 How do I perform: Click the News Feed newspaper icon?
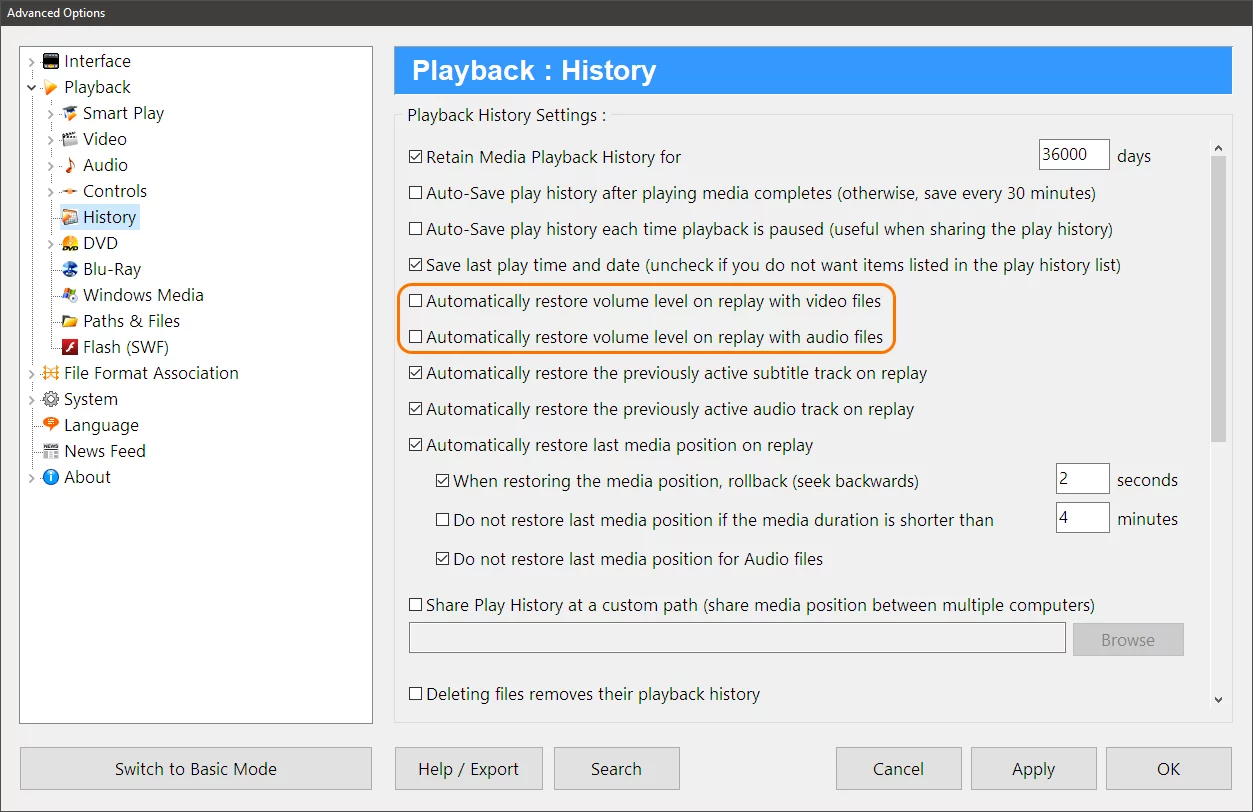tap(50, 451)
